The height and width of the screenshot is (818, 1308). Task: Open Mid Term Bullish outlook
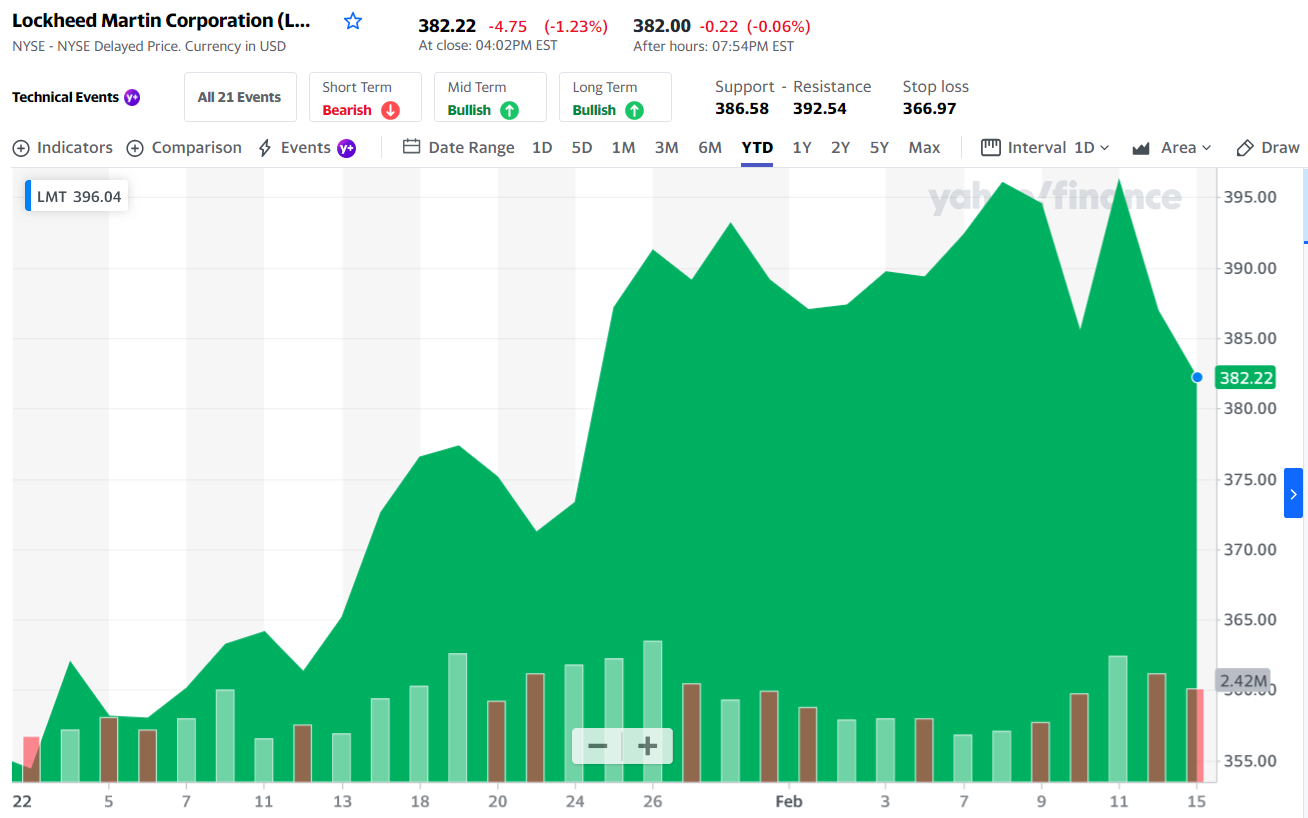click(490, 97)
